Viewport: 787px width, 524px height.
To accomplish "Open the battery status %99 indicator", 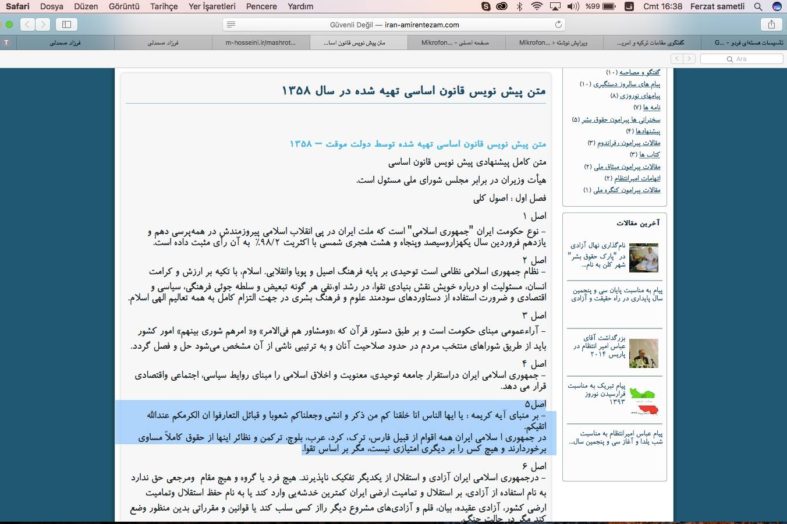I will tap(600, 7).
